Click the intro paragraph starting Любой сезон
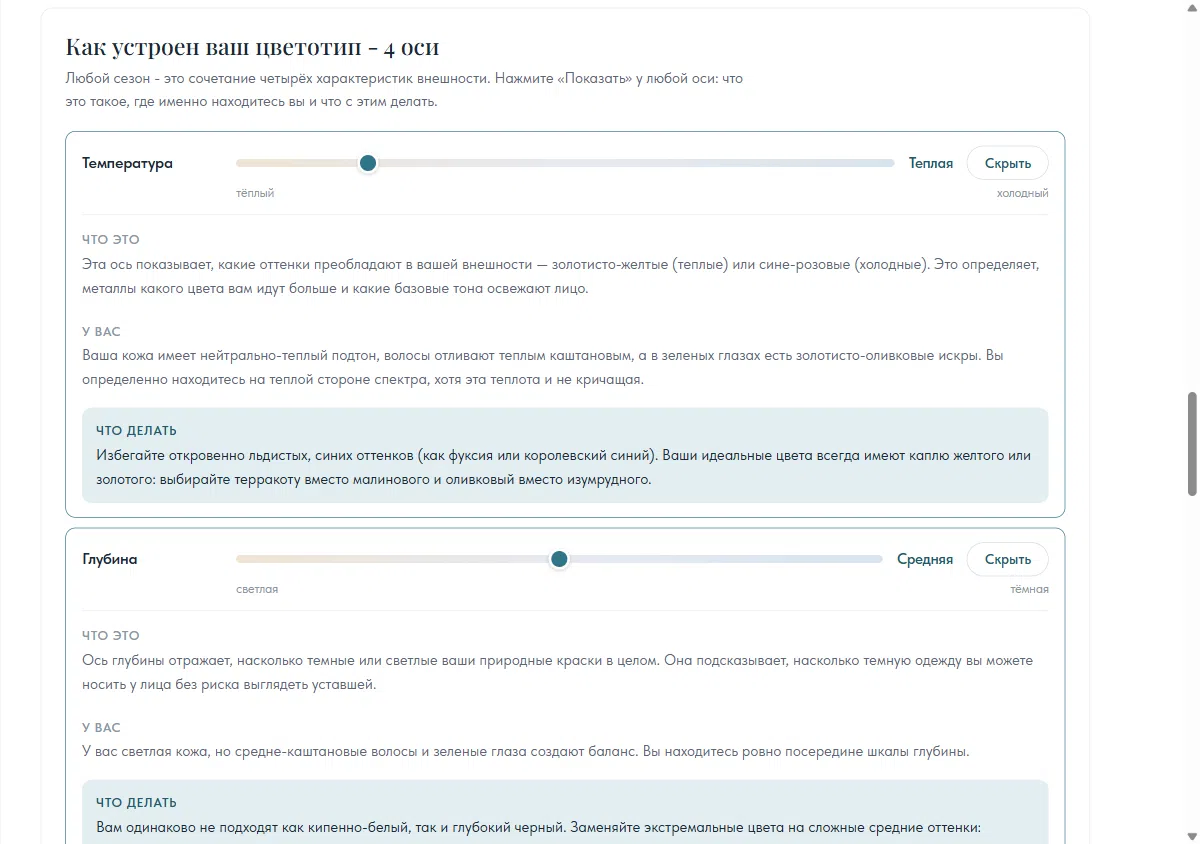The width and height of the screenshot is (1200, 844). 404,90
